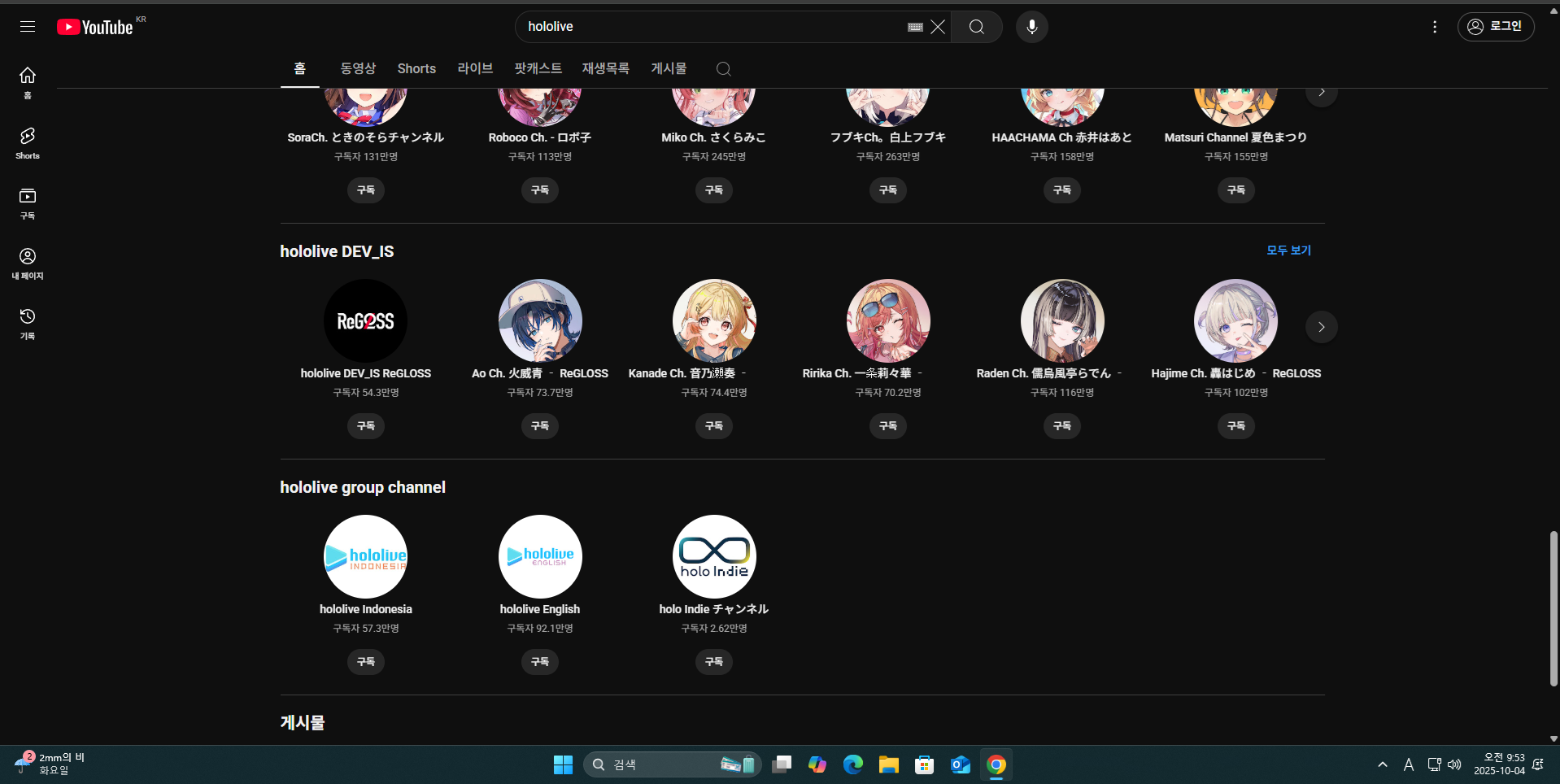The image size is (1560, 784).
Task: Subscribe to Raden Ch. channel
Action: [1062, 426]
